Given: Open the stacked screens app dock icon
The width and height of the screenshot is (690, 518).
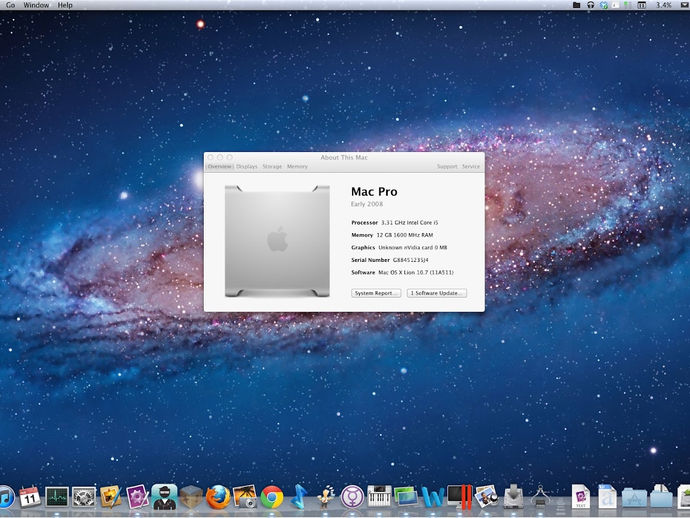Looking at the screenshot, I should pyautogui.click(x=406, y=497).
